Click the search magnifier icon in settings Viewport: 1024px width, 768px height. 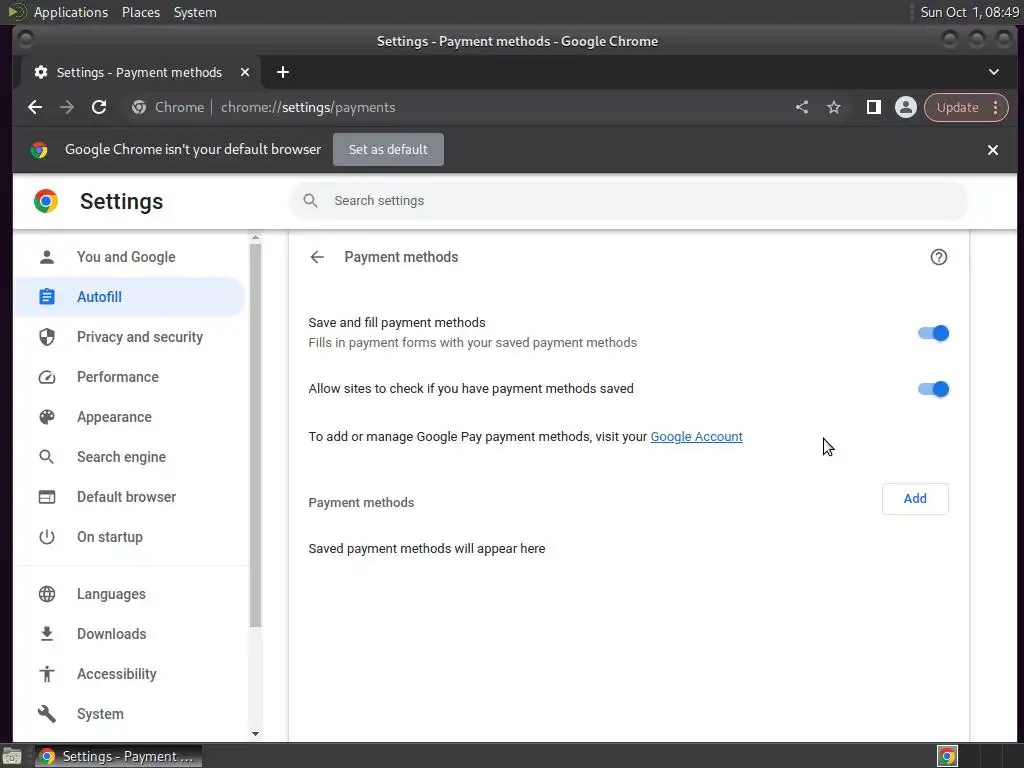click(x=311, y=200)
